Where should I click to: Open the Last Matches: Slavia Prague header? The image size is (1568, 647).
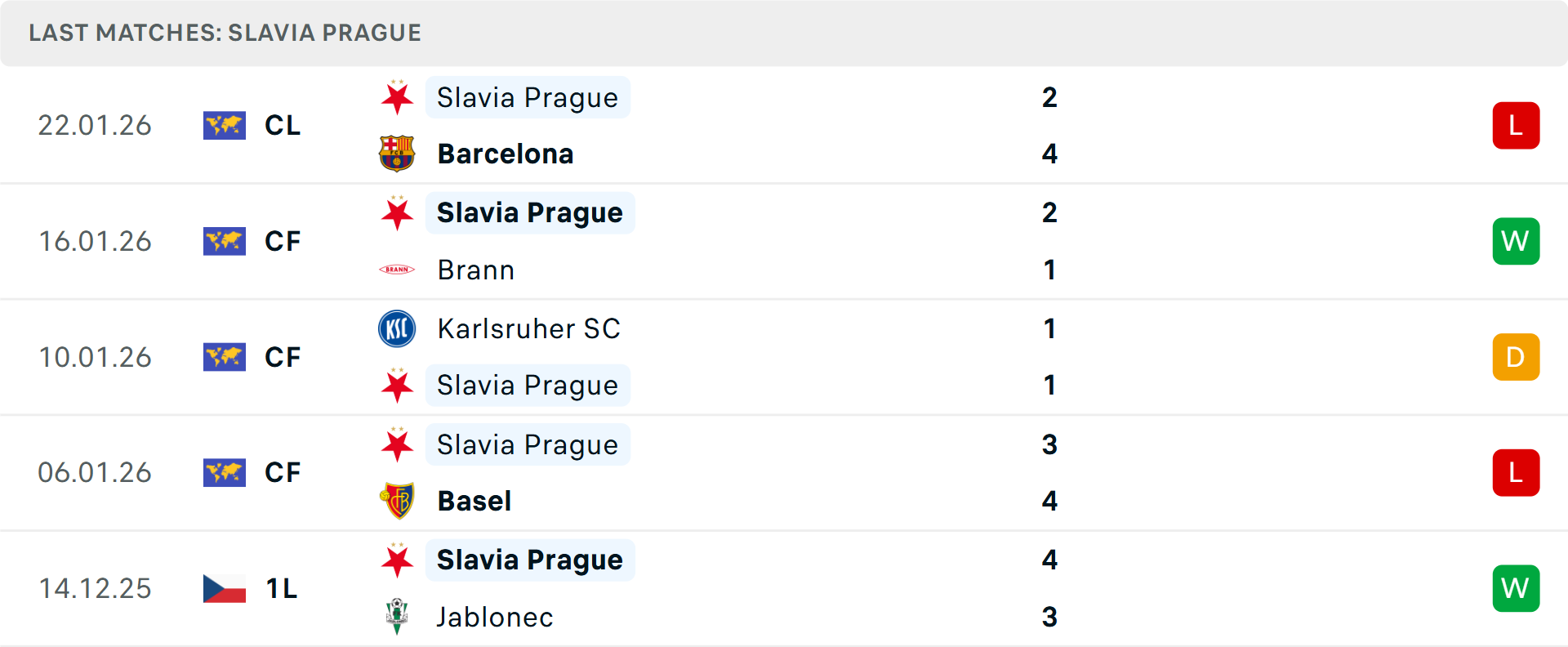pos(225,33)
